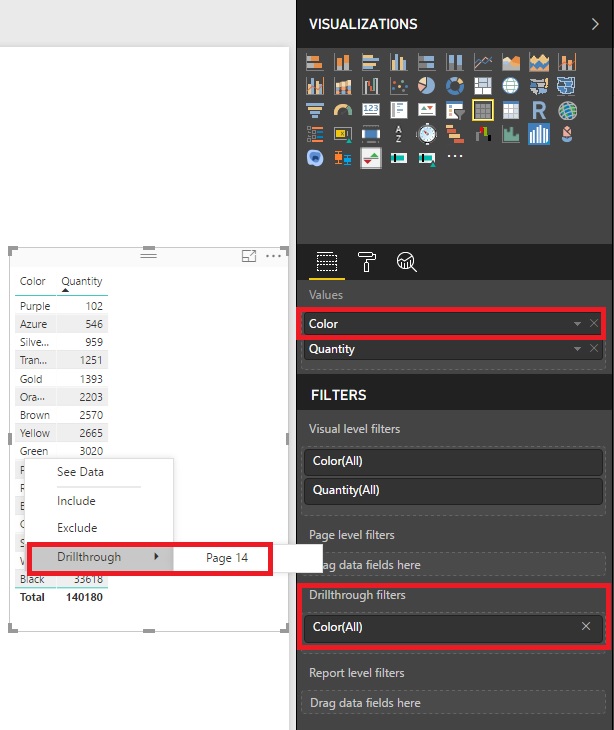Click Report level filters drop area

pyautogui.click(x=453, y=703)
